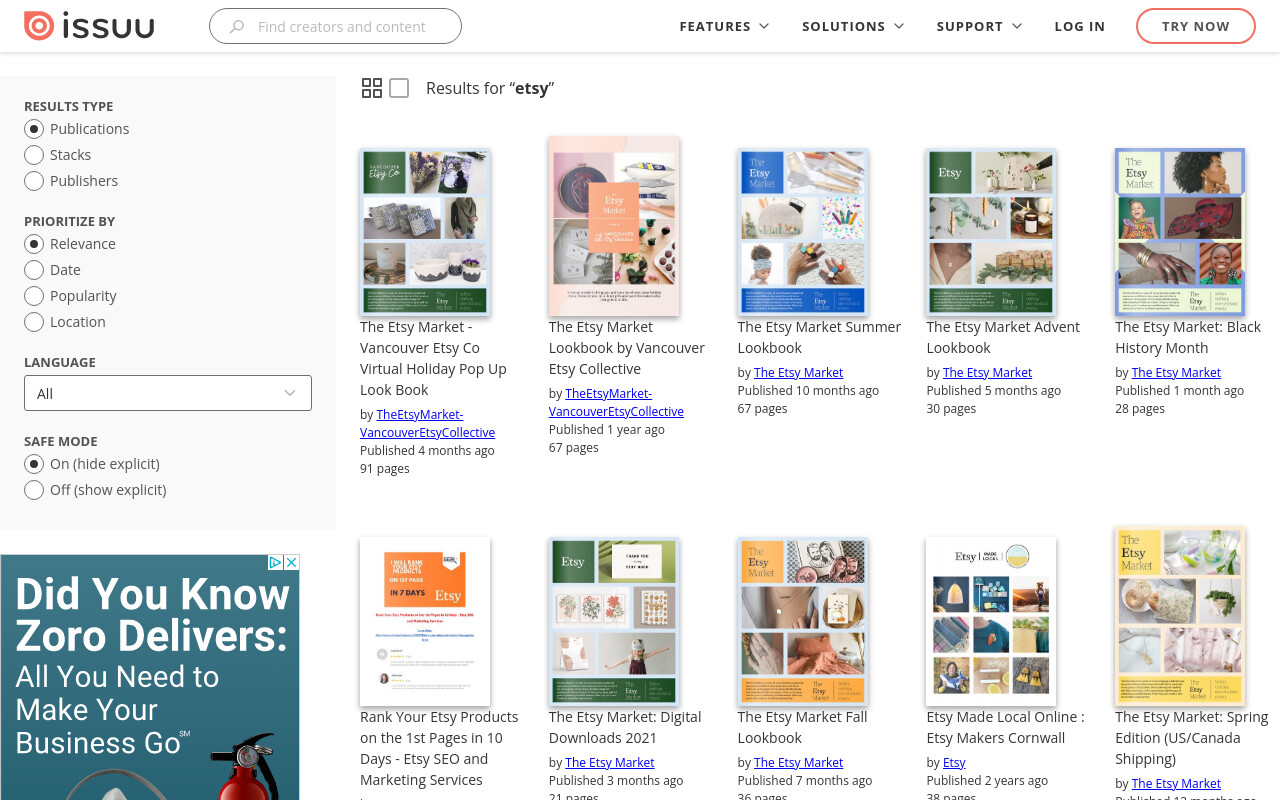Focus the Find creators and content search box
Screen dimensions: 1280x800
[x=335, y=26]
